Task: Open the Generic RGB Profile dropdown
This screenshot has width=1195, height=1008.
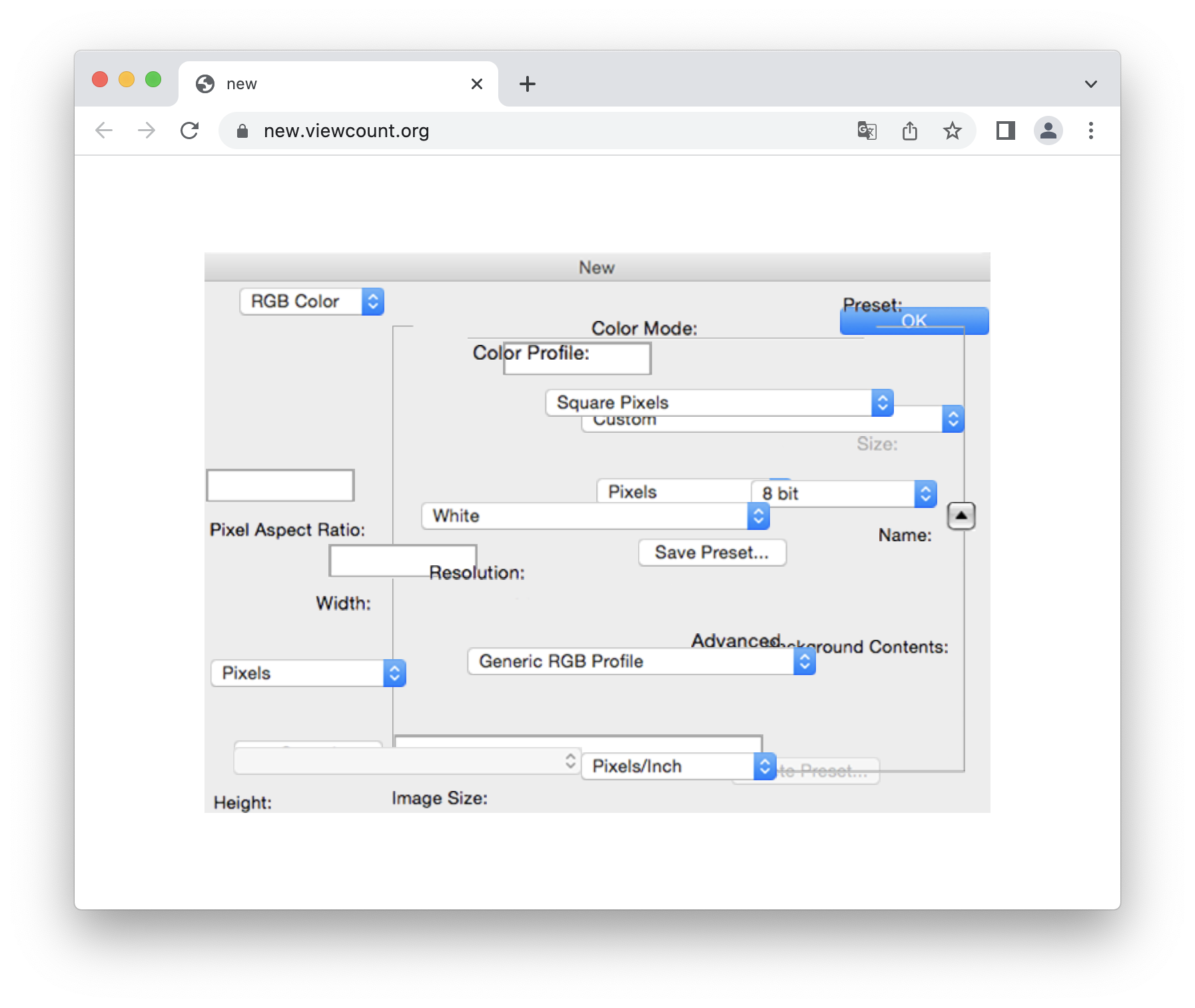Action: pyautogui.click(x=641, y=661)
